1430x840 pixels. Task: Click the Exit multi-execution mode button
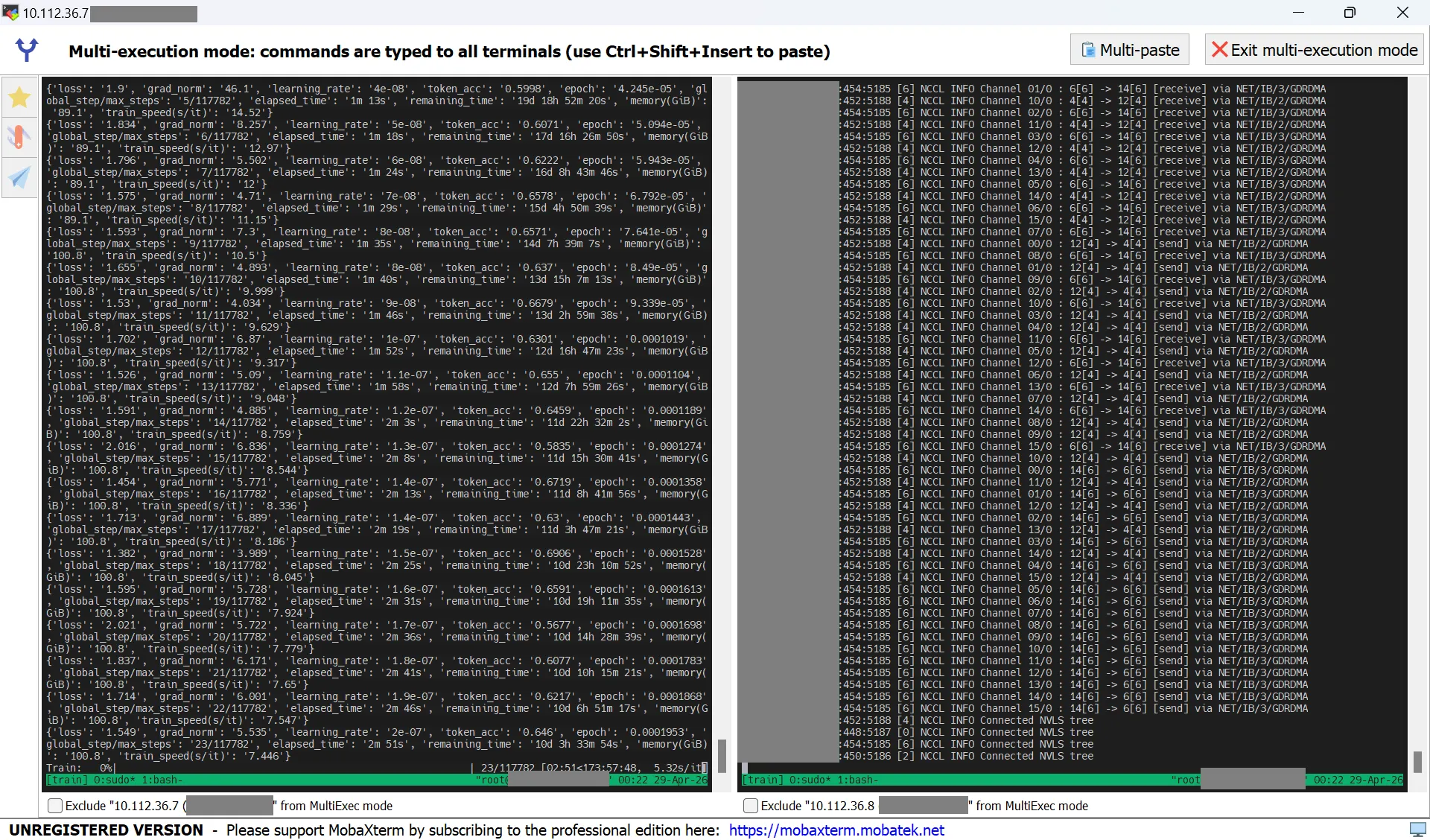point(1314,50)
